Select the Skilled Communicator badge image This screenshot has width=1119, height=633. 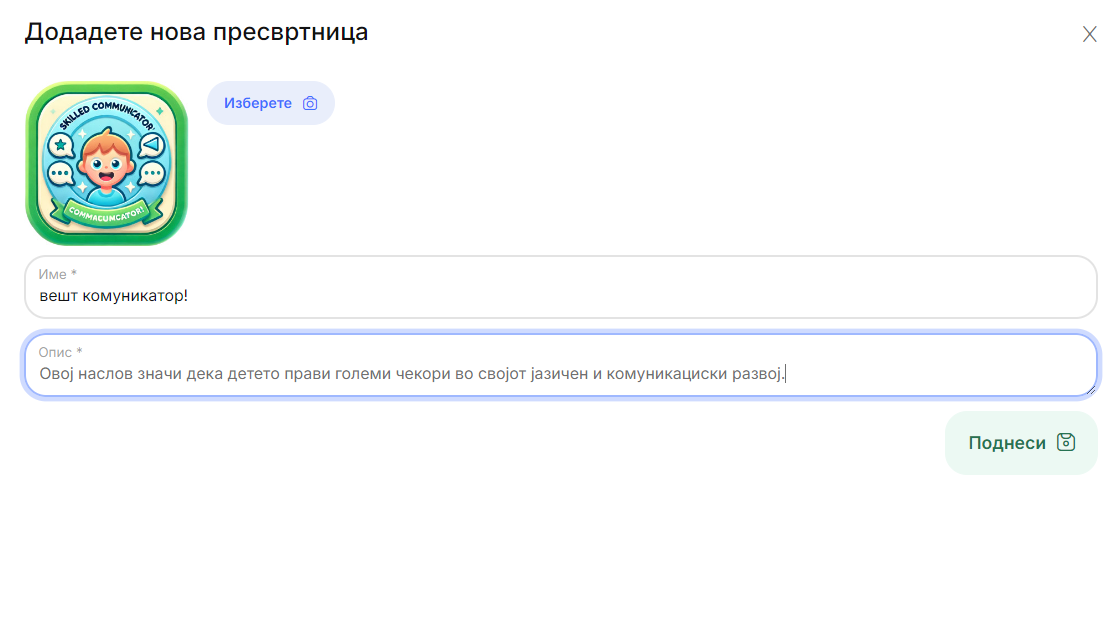(106, 164)
